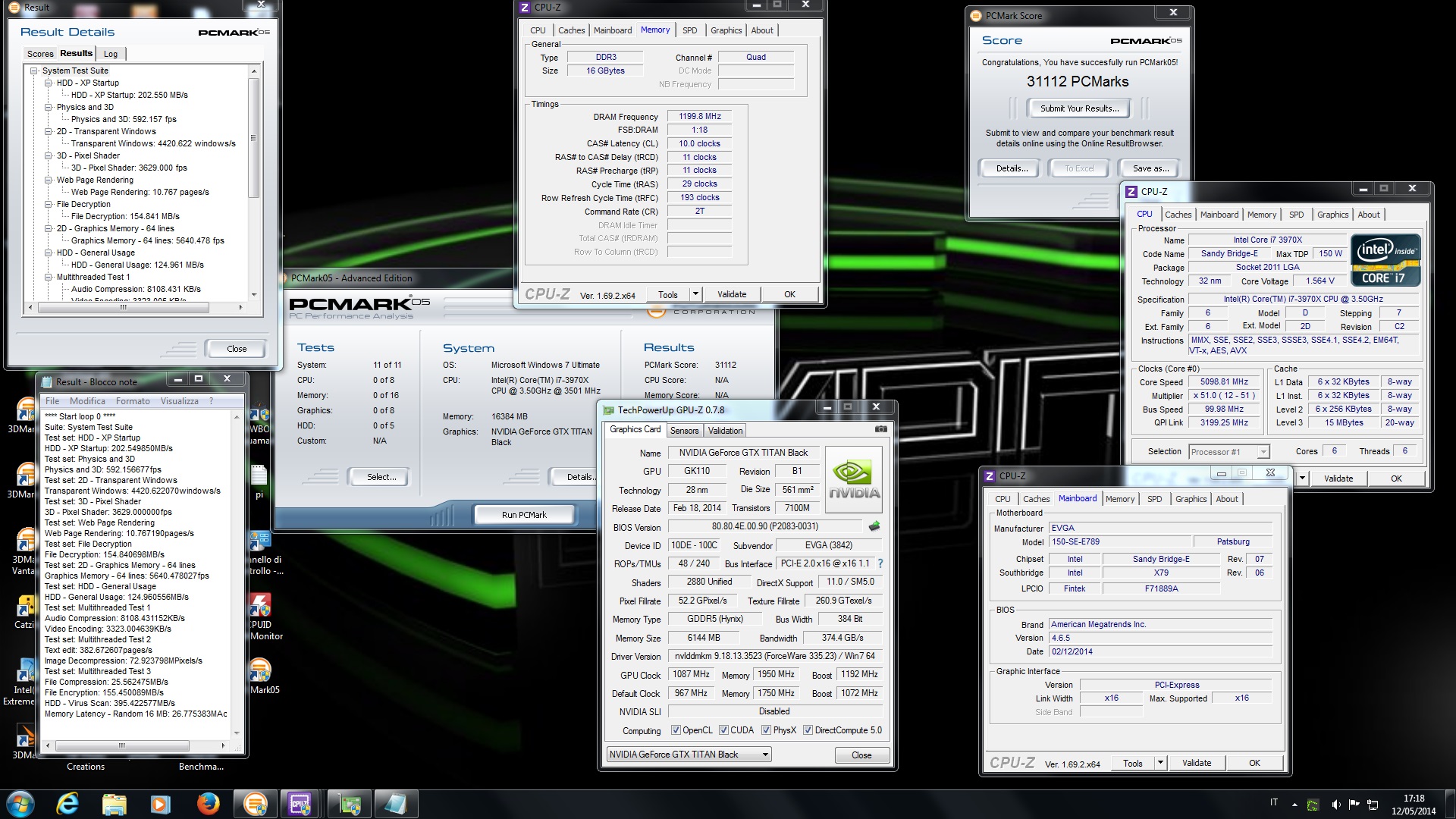Click Select... under Tests in PCMark05
The width and height of the screenshot is (1456, 819).
pos(381,477)
